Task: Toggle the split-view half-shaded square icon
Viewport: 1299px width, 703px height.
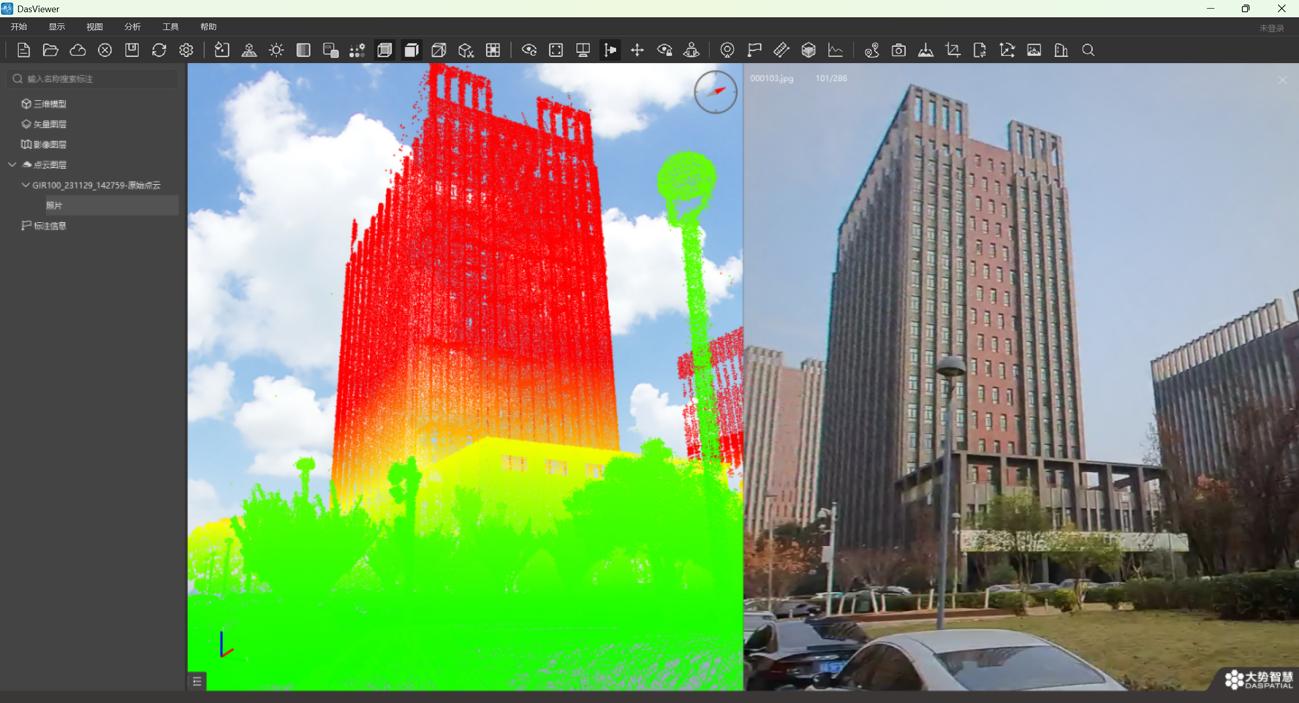Action: pyautogui.click(x=303, y=50)
